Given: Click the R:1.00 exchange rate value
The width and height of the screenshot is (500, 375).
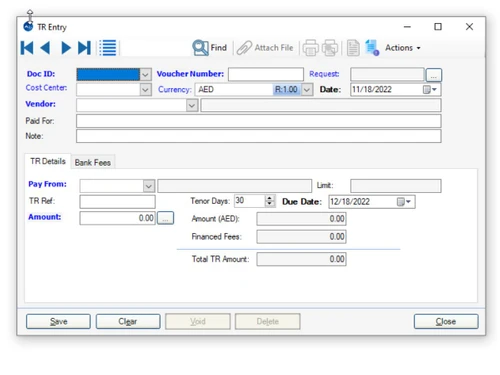Looking at the screenshot, I should [x=286, y=89].
